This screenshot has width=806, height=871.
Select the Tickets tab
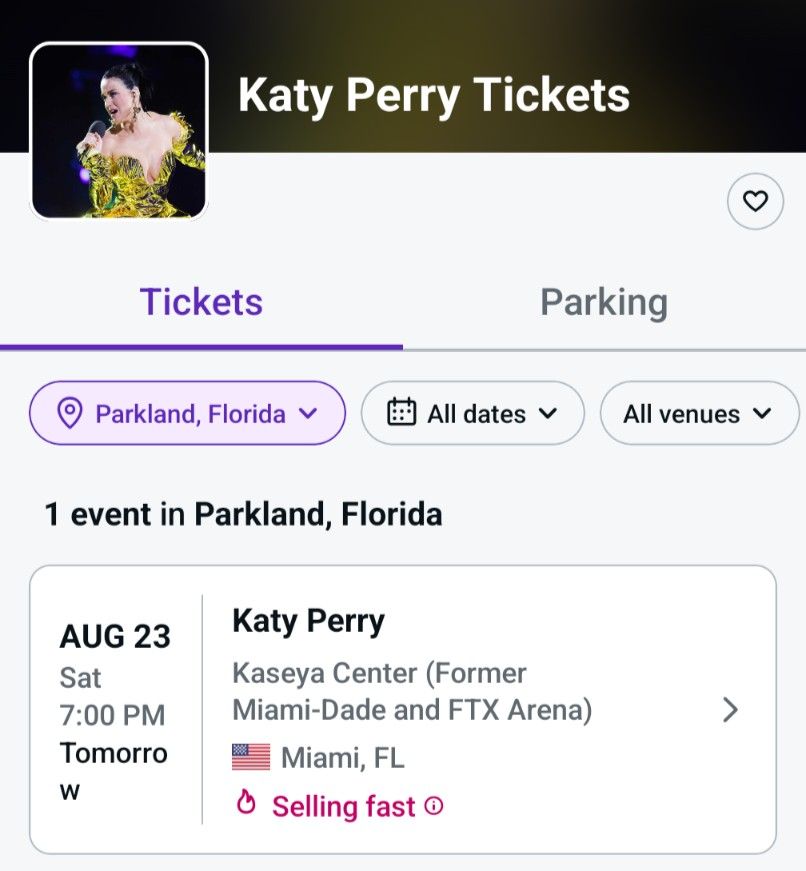click(x=201, y=302)
